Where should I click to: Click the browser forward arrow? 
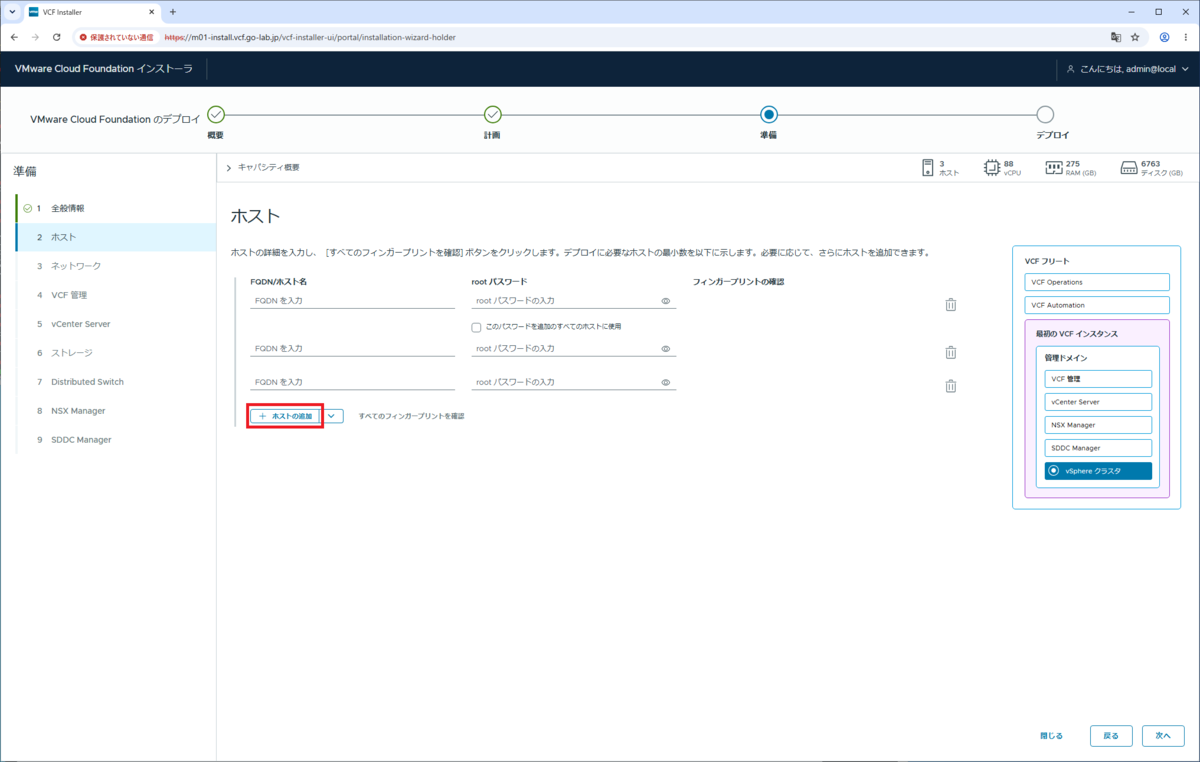coord(36,37)
